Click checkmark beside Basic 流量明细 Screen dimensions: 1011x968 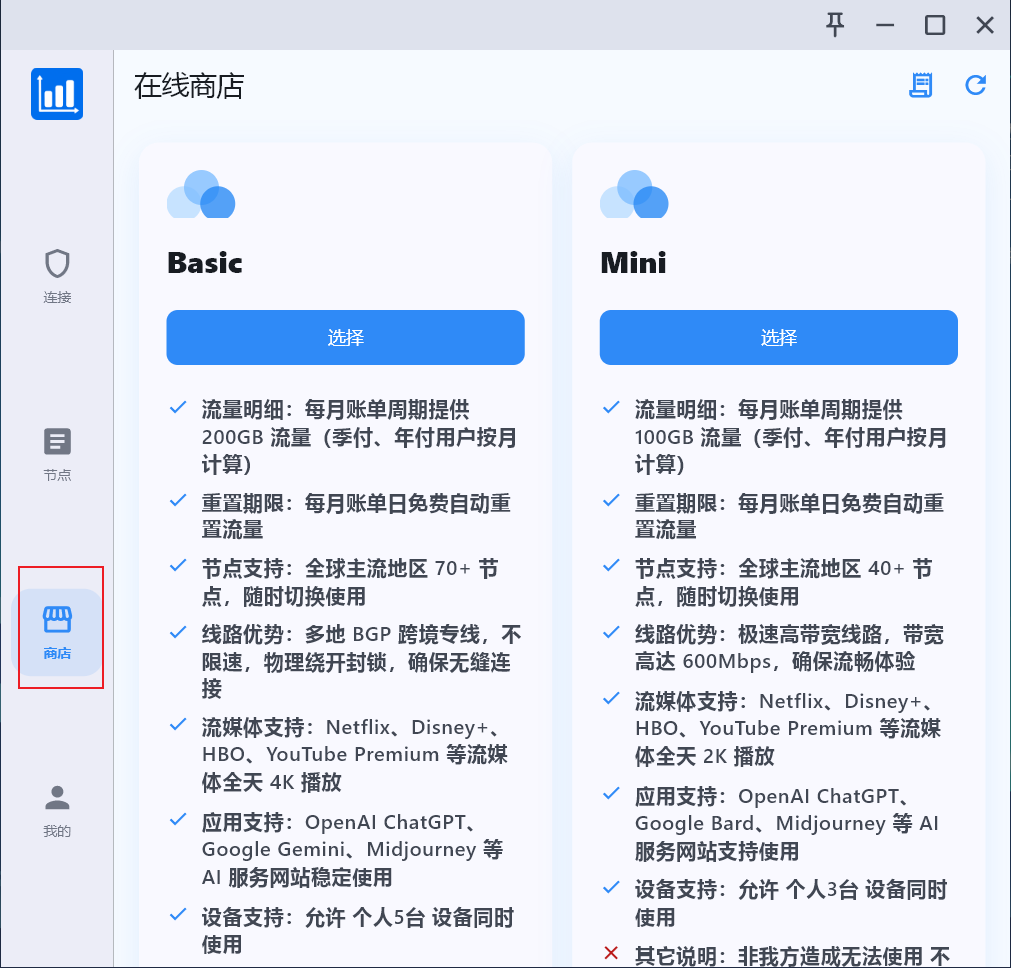[178, 408]
